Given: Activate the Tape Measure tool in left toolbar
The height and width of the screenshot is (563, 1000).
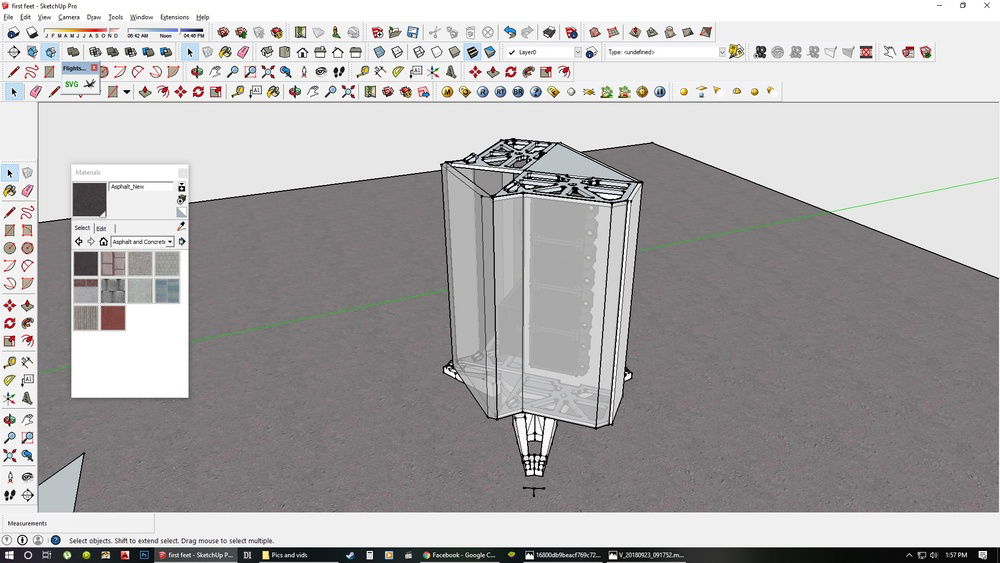Looking at the screenshot, I should click(10, 362).
